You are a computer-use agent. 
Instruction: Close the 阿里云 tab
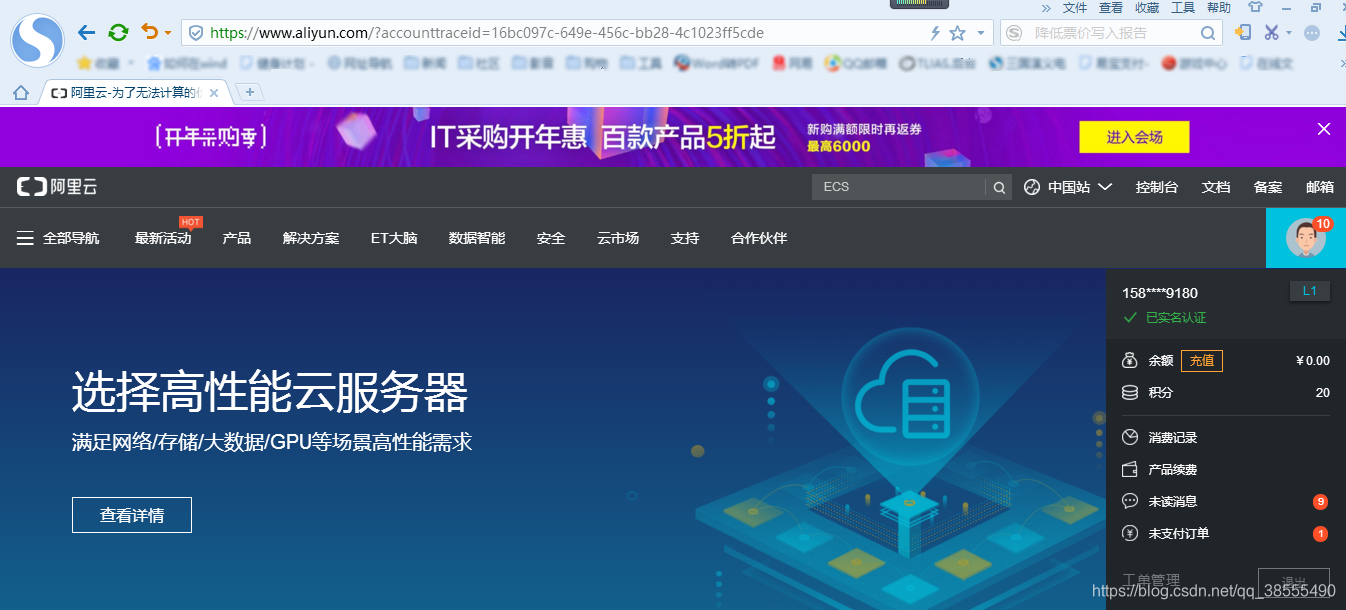(213, 93)
